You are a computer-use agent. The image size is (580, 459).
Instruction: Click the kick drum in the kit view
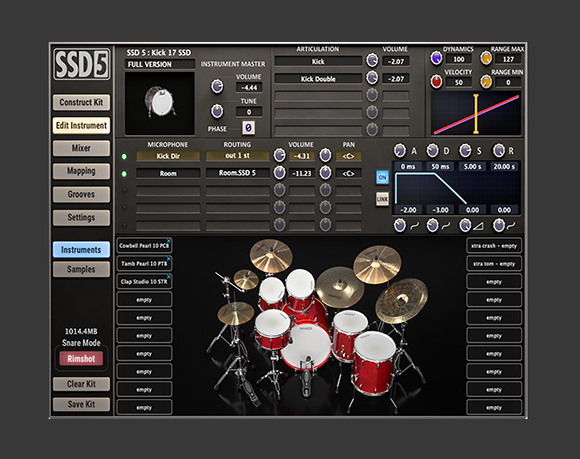pos(306,346)
